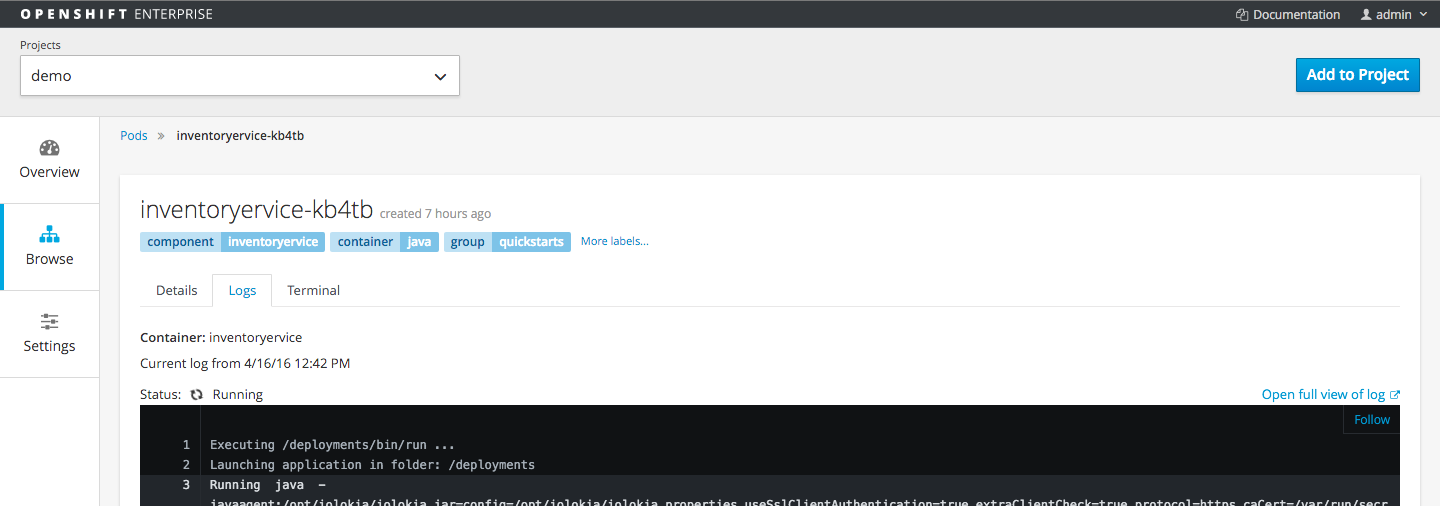Click log line number 3
Viewport: 1440px width, 506px height.
pos(186,485)
